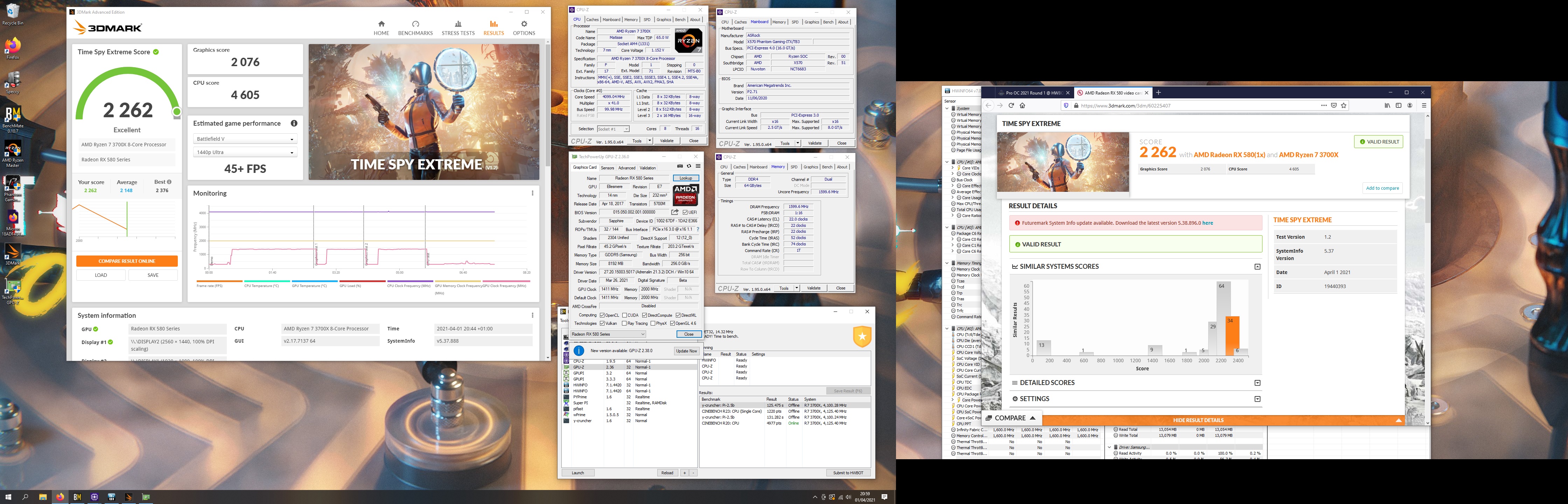Click GPU-Z screenshot camera icon
Image resolution: width=1568 pixels, height=504 pixels.
pos(680,166)
